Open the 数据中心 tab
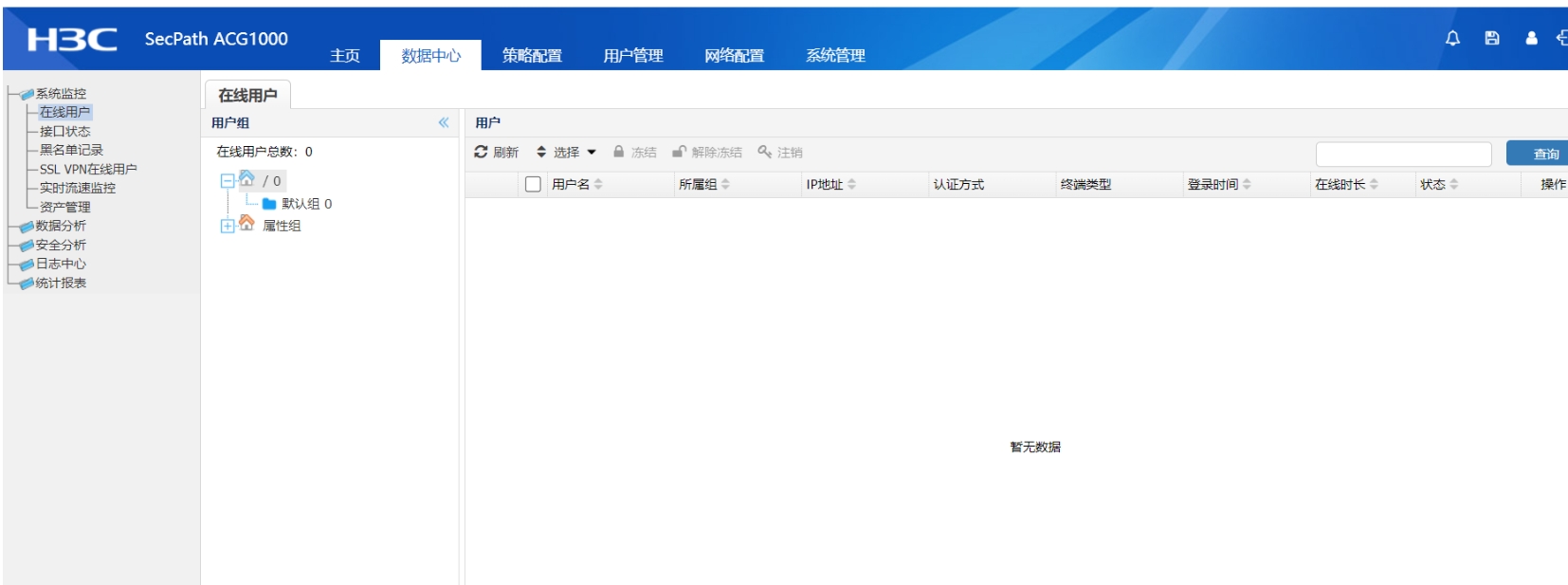Viewport: 1568px width, 585px height. [x=430, y=55]
